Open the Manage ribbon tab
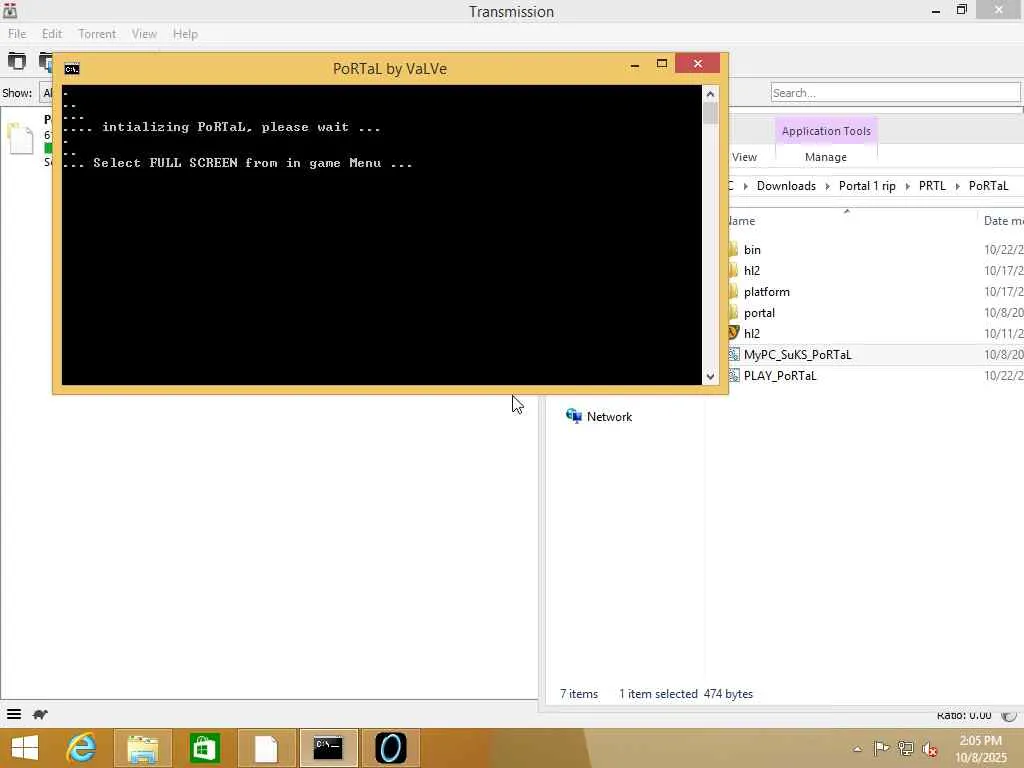The width and height of the screenshot is (1024, 768). [825, 157]
